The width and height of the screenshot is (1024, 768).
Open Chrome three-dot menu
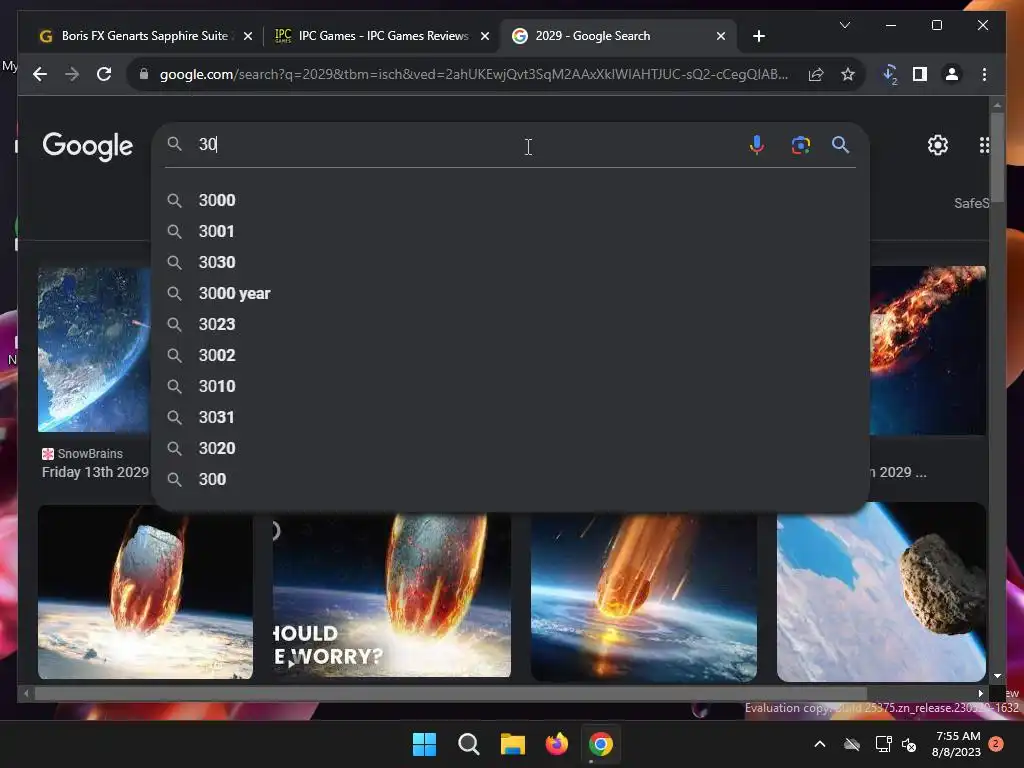click(984, 74)
